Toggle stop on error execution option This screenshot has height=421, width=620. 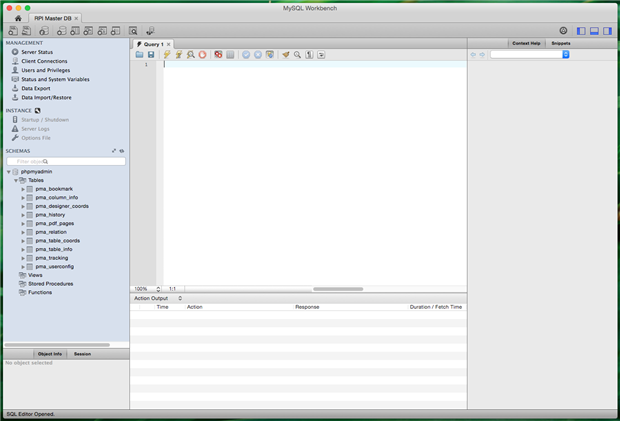point(218,55)
